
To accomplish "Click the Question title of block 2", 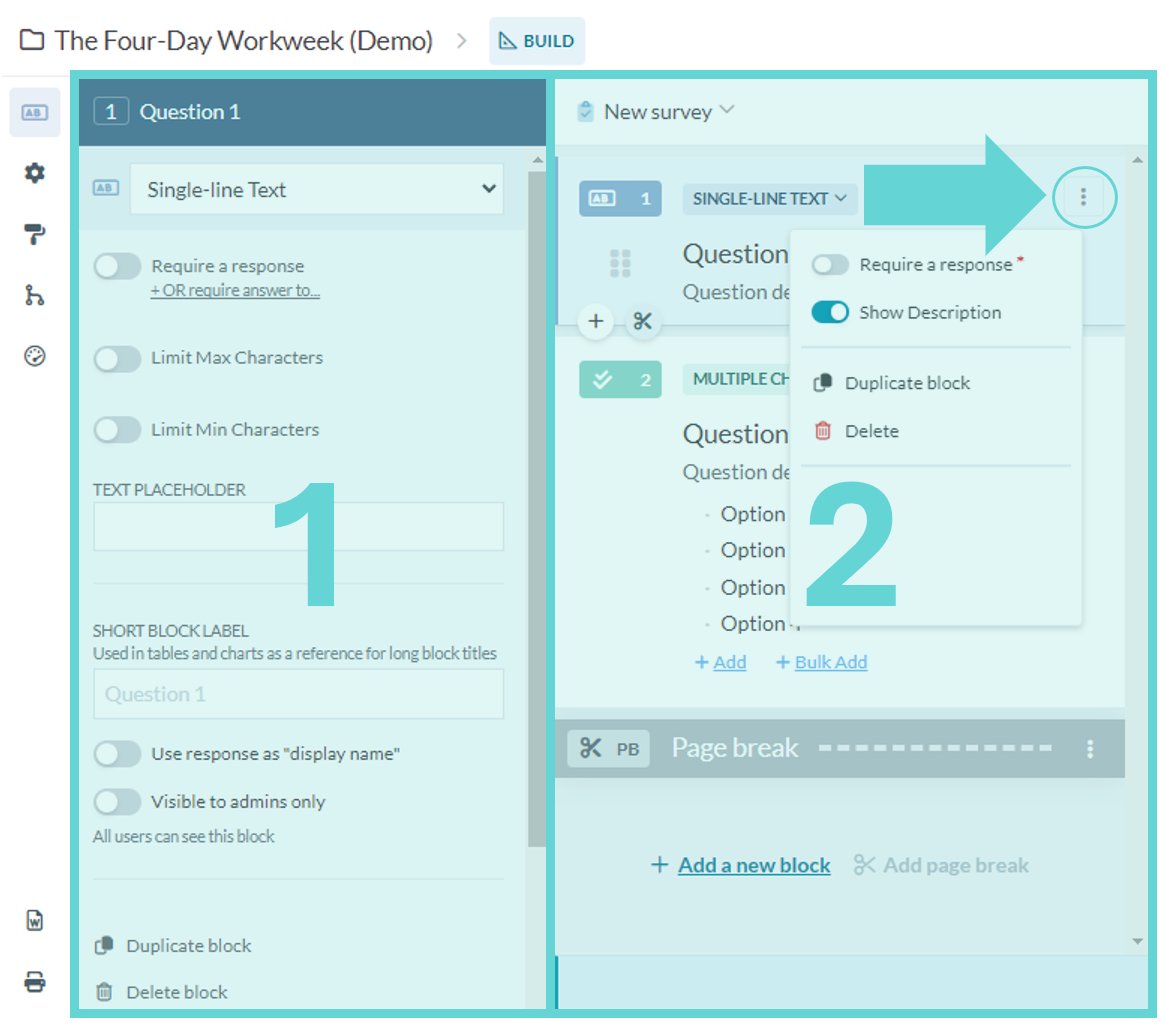I will 735,434.
